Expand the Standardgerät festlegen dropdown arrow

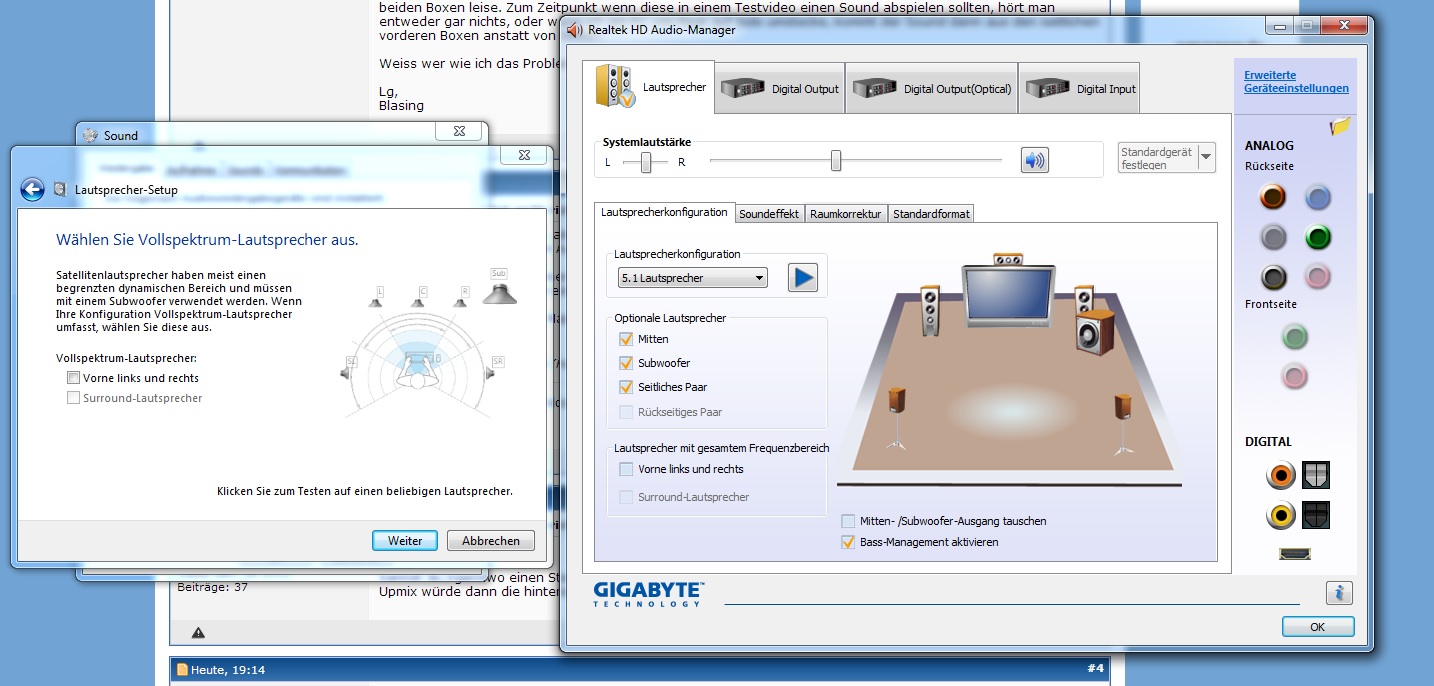(1206, 157)
